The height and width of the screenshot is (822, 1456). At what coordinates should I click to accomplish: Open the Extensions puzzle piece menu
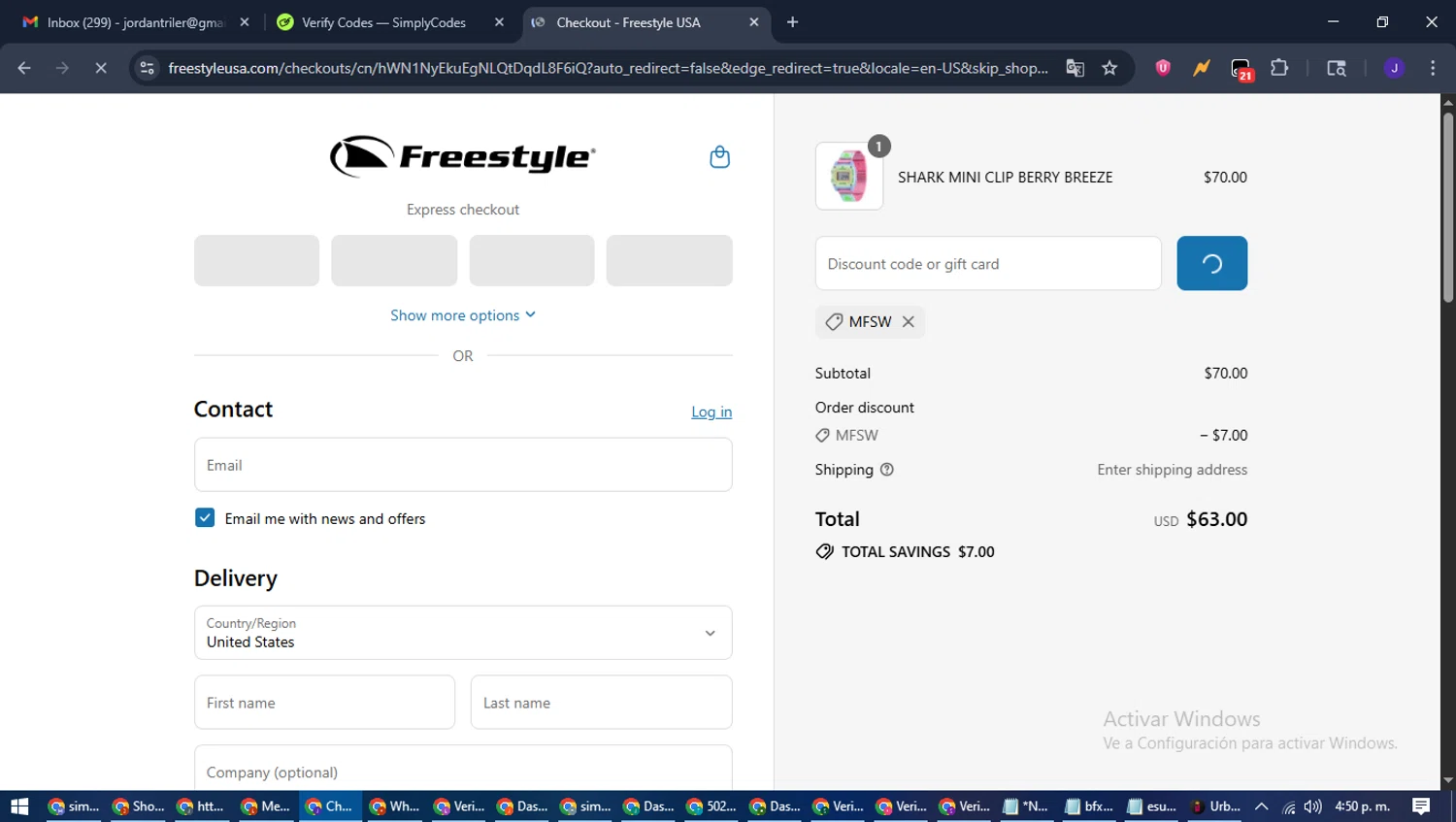[1279, 68]
